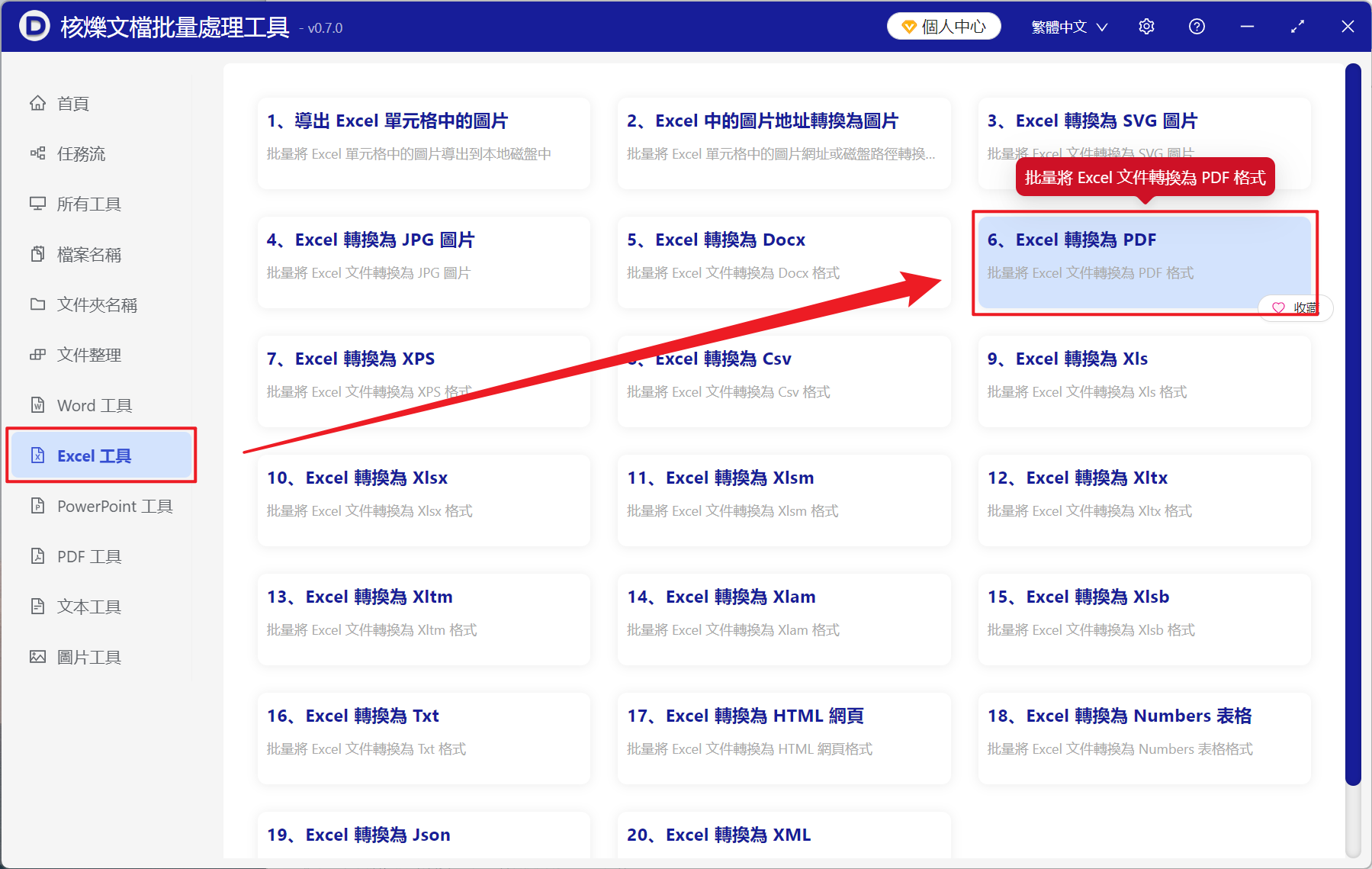The width and height of the screenshot is (1372, 869).
Task: Open Excel 轉換為 Csv tool
Action: (x=784, y=381)
